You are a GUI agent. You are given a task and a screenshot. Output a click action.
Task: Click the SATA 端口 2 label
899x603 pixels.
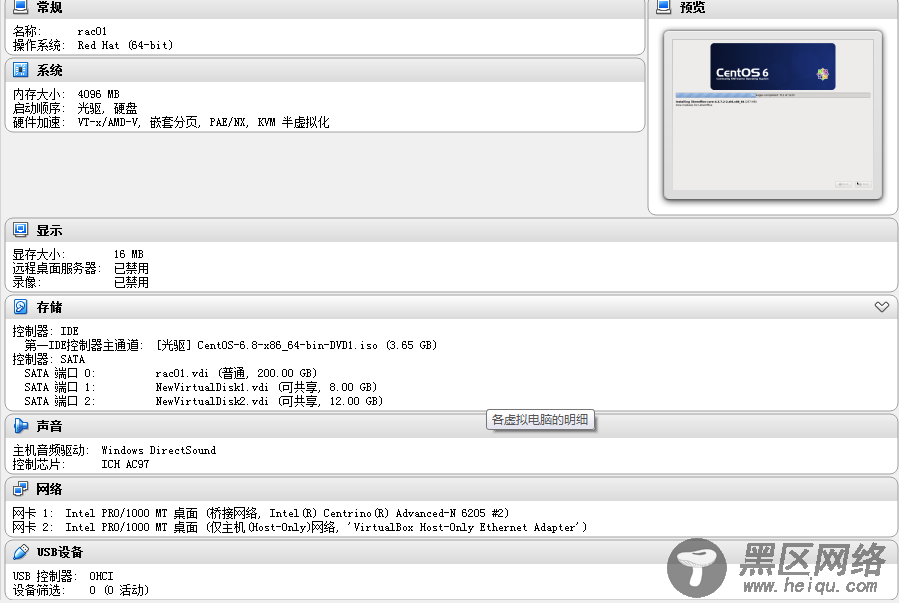(60, 401)
